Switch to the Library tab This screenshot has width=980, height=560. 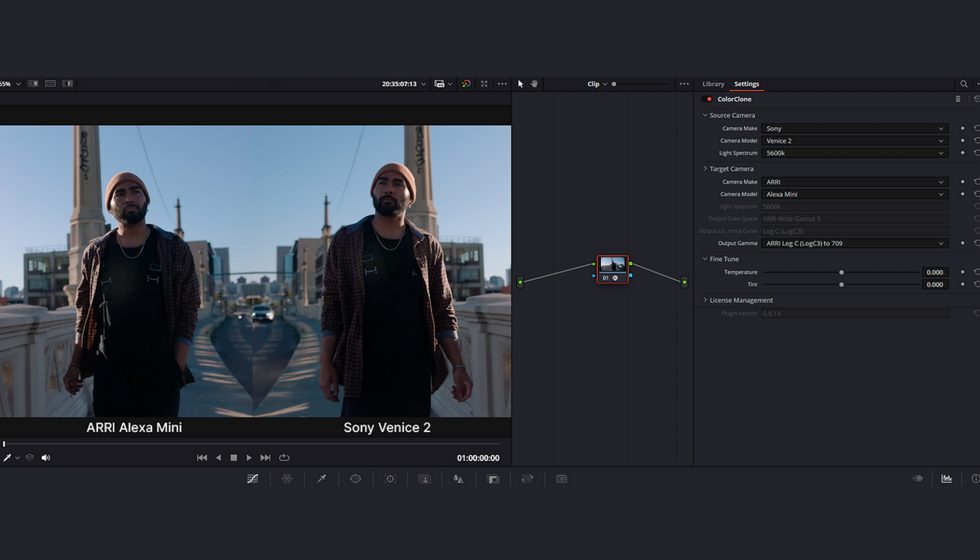713,84
